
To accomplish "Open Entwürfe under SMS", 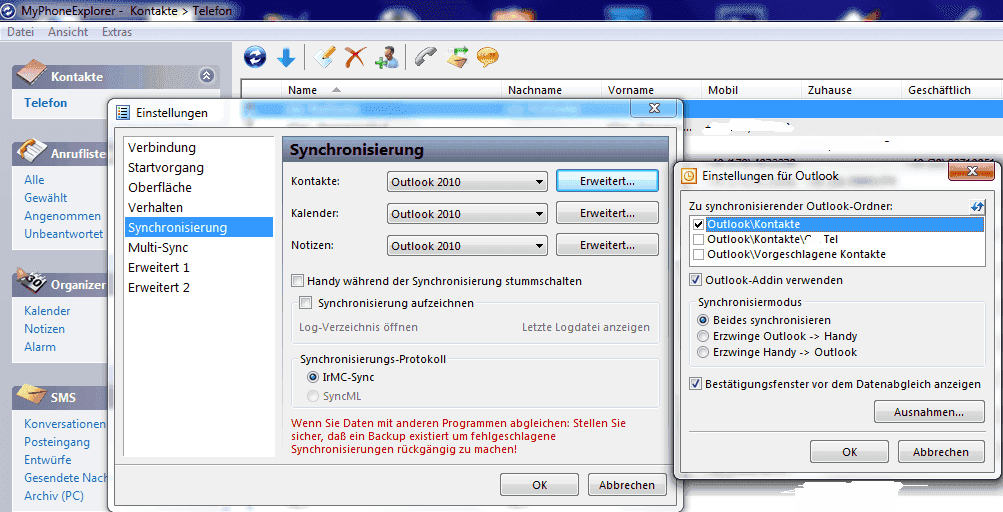I will click(48, 460).
